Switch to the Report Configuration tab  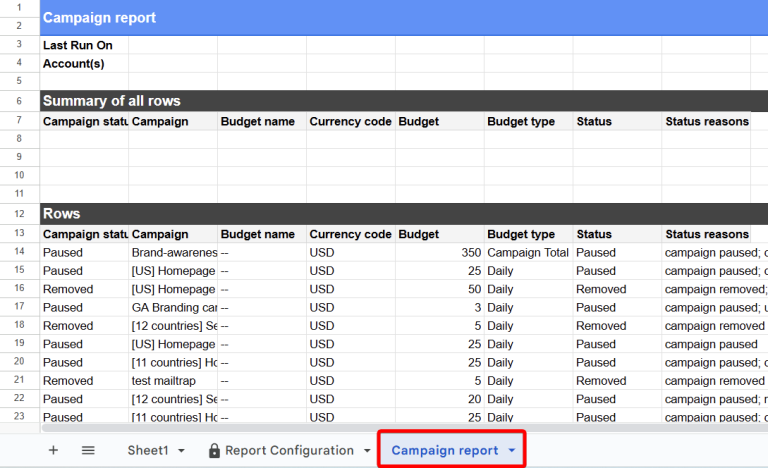click(x=289, y=450)
